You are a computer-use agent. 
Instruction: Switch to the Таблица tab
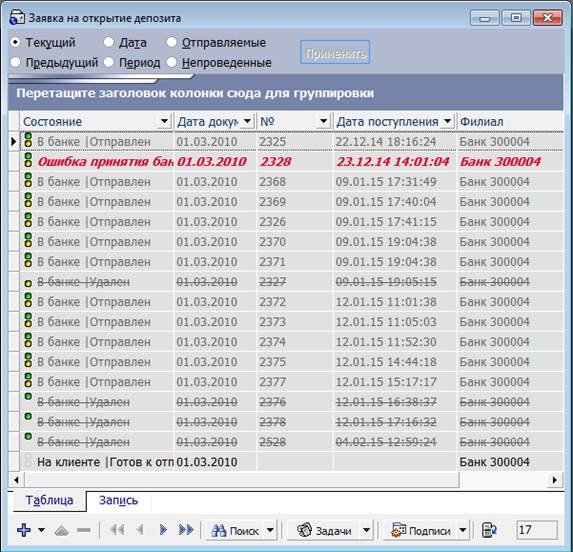pyautogui.click(x=49, y=500)
